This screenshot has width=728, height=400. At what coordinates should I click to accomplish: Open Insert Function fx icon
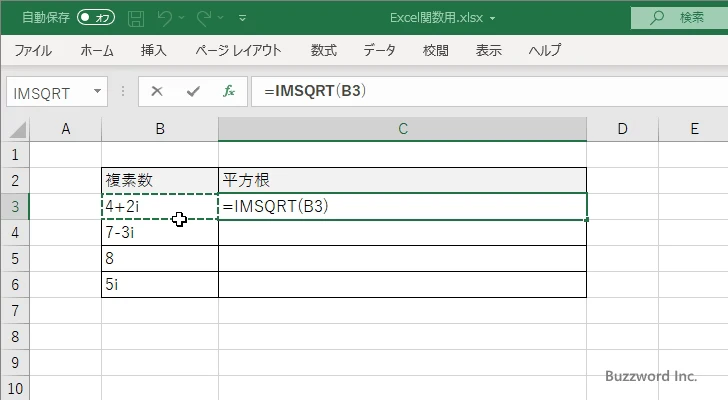(229, 91)
